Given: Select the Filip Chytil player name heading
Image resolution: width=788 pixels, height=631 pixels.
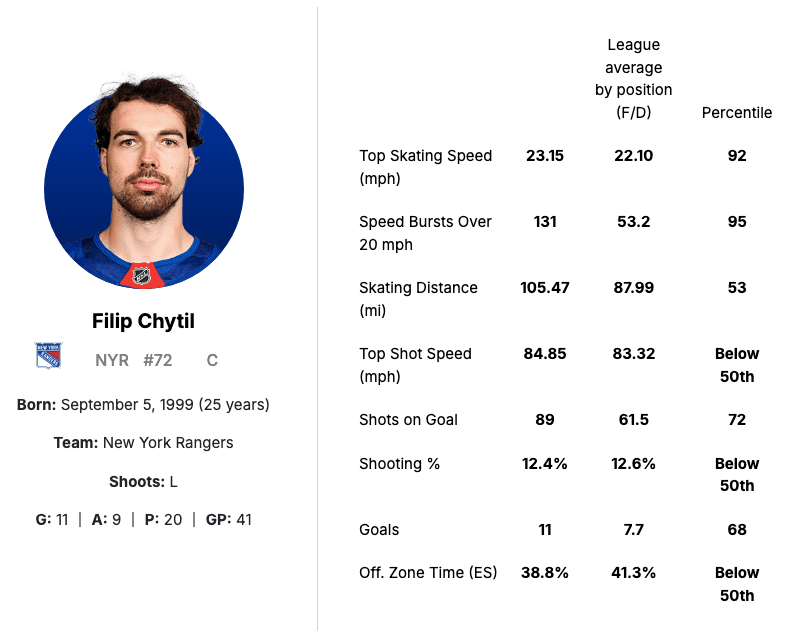Looking at the screenshot, I should pyautogui.click(x=144, y=322).
